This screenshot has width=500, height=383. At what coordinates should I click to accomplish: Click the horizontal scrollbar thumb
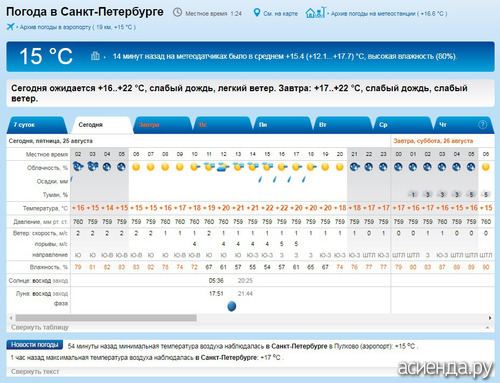106,318
